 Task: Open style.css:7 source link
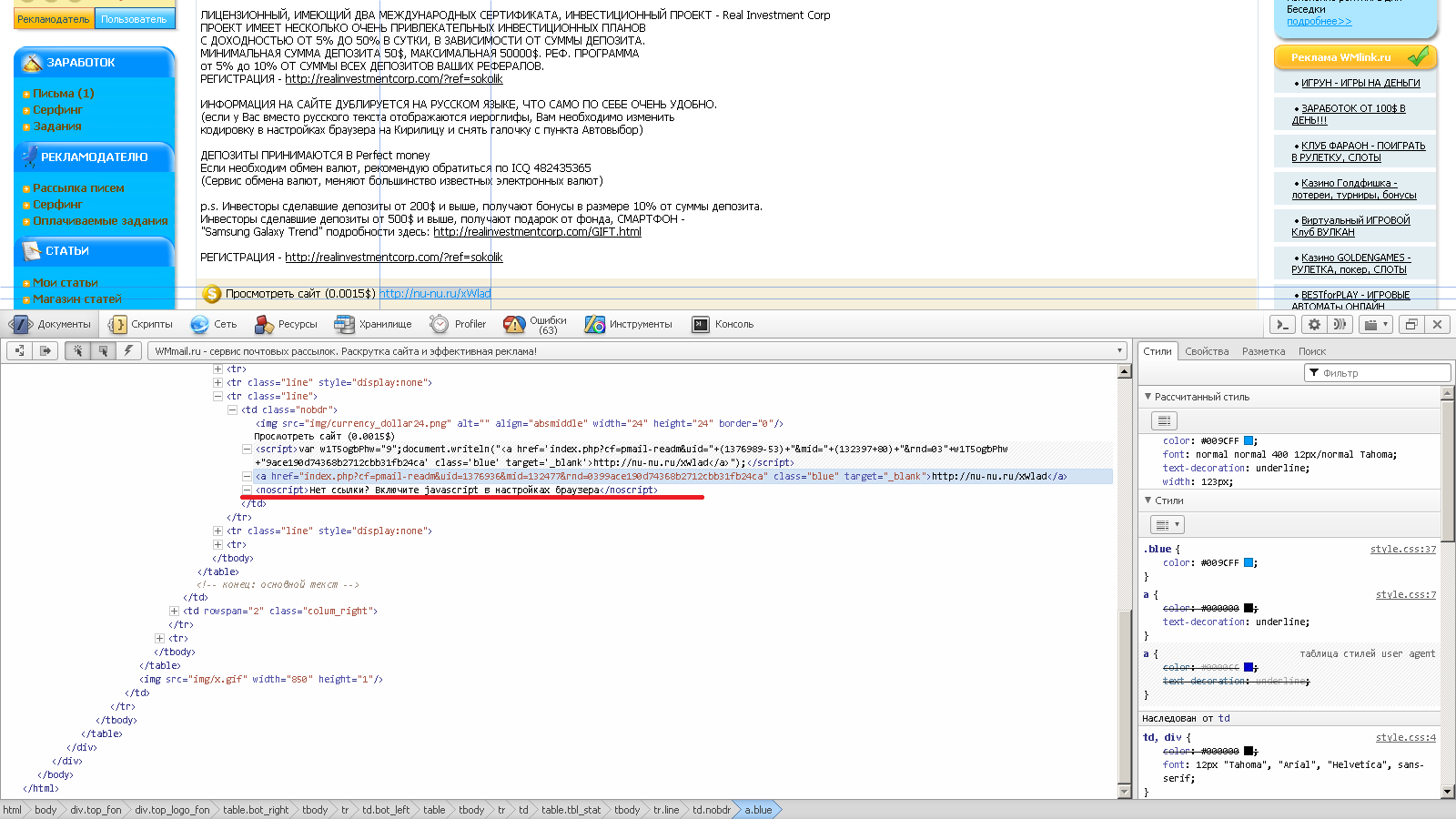point(1405,595)
